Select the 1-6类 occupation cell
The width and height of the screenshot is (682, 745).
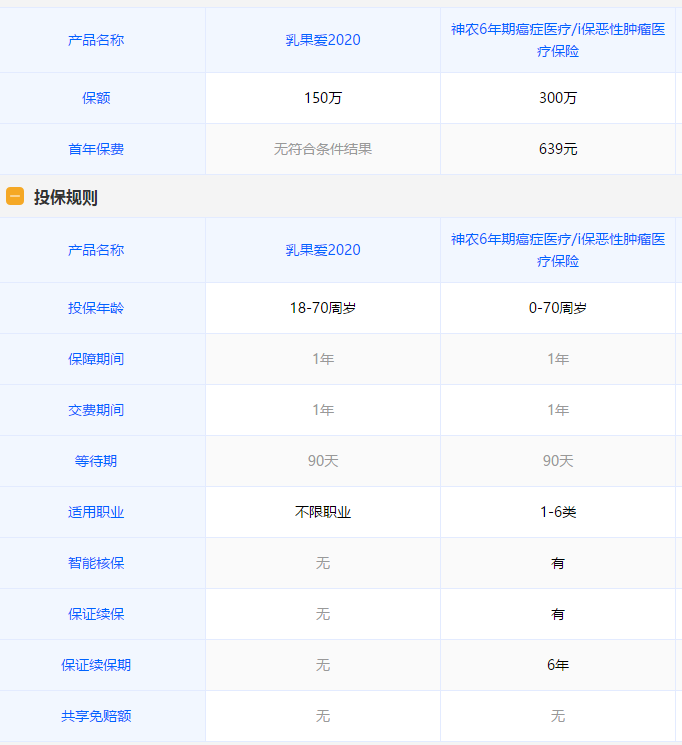[x=558, y=512]
